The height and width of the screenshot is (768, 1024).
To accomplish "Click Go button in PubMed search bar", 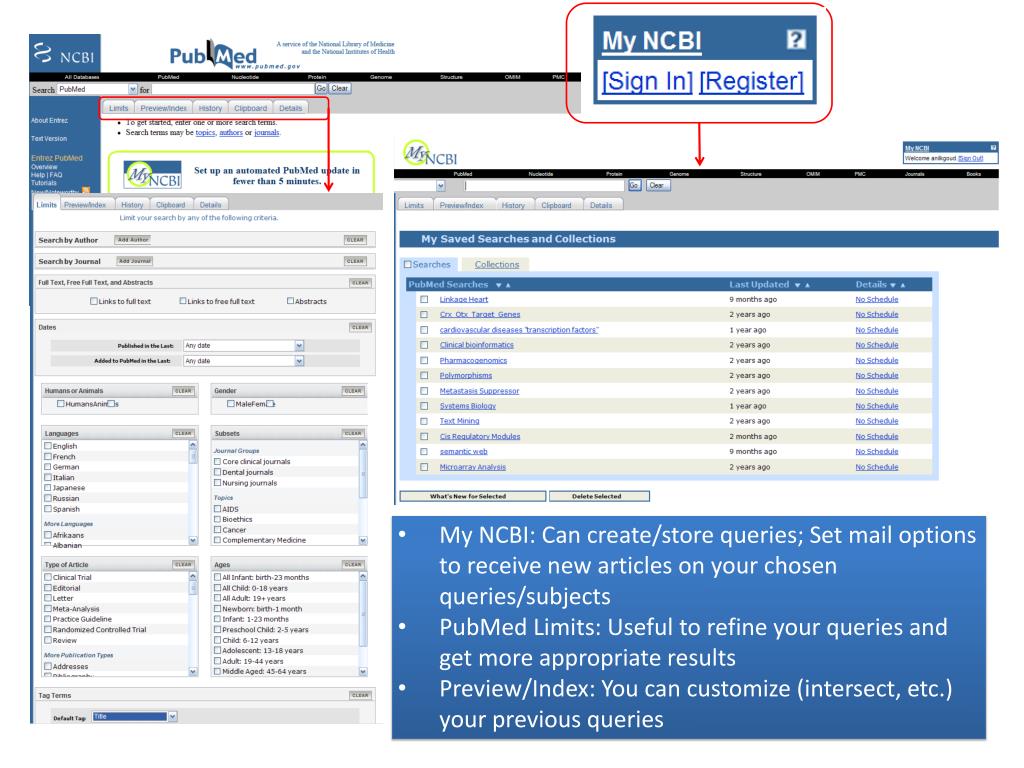I will [321, 88].
